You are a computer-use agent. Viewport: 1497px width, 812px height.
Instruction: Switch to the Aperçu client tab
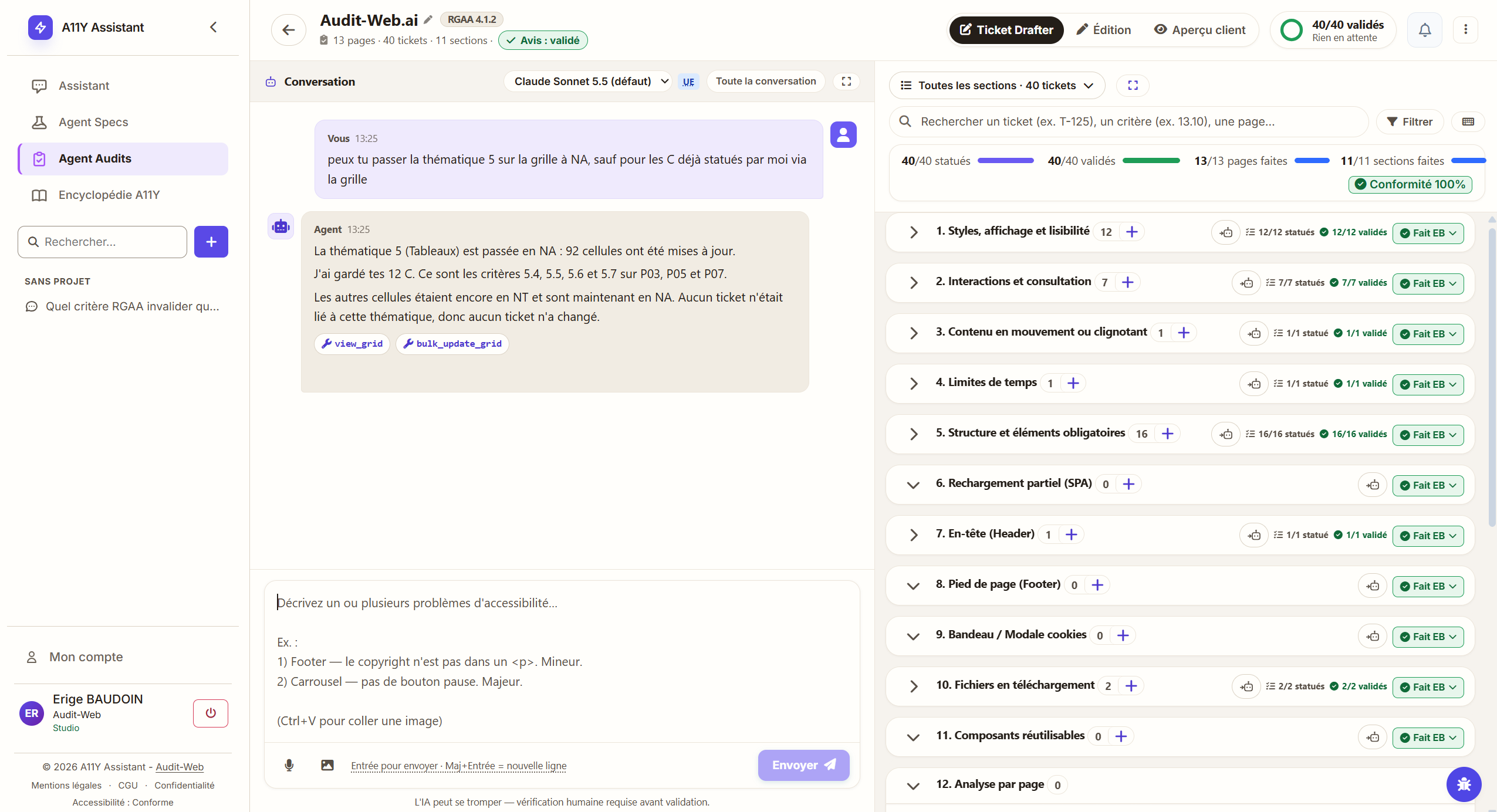(1199, 30)
